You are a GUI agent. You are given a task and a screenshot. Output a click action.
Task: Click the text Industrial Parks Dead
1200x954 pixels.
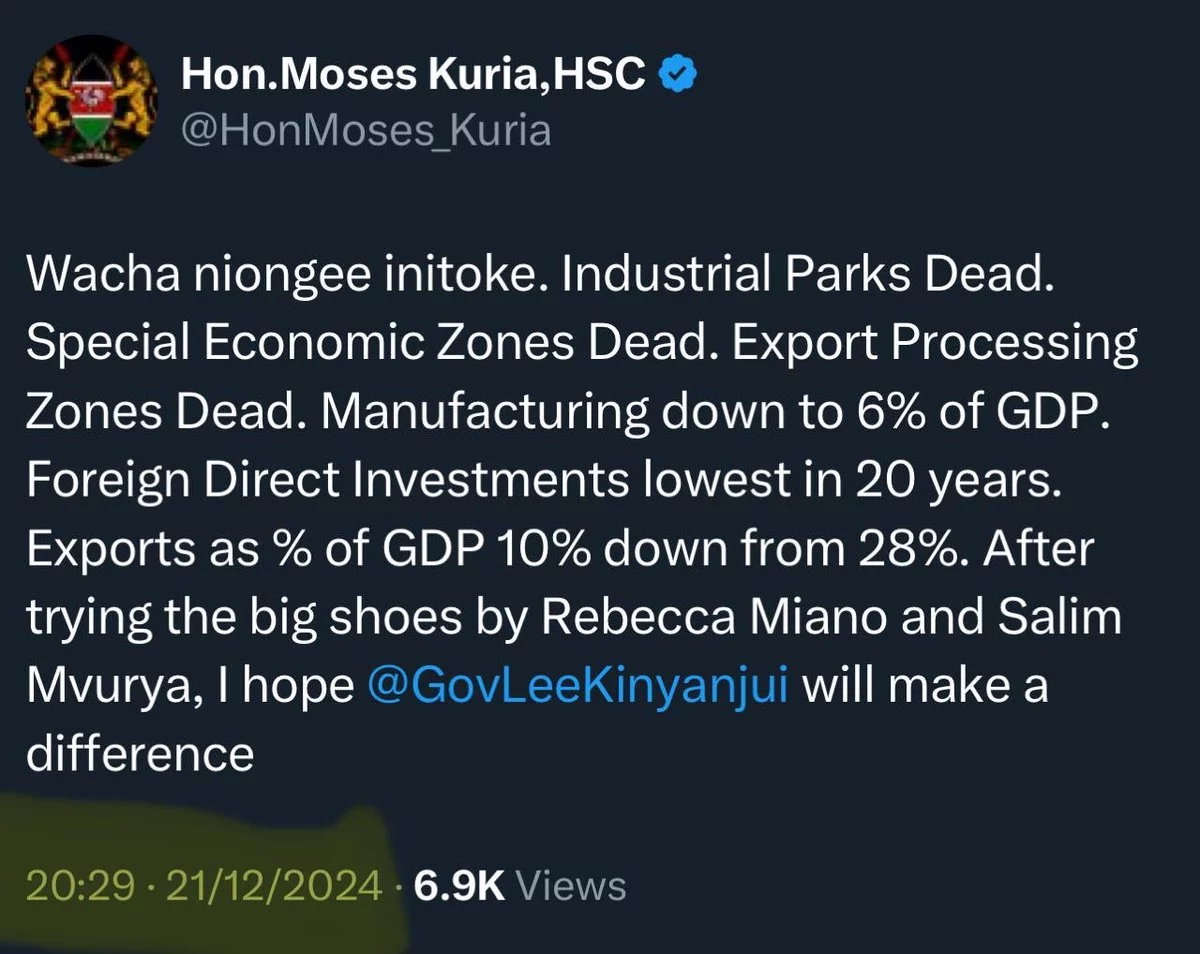[x=809, y=277]
